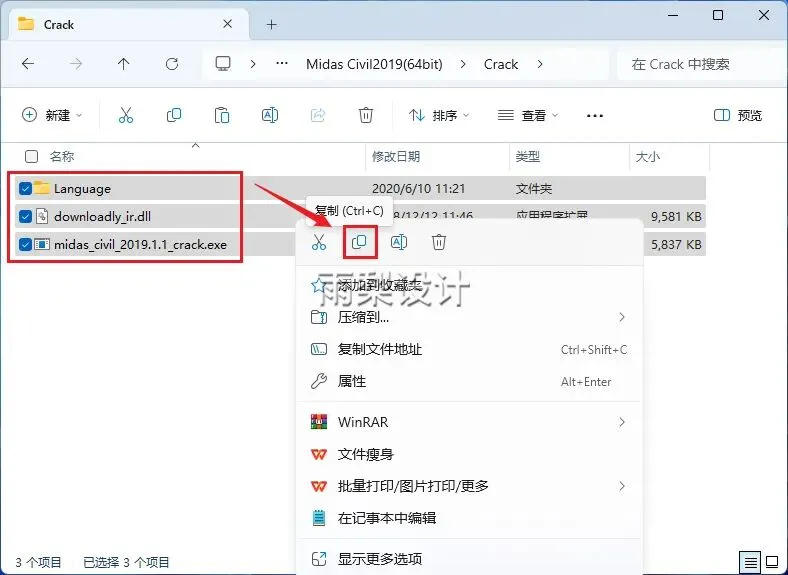Screen dimensions: 788x575
Task: Go back with the Back arrow
Action: 28,64
